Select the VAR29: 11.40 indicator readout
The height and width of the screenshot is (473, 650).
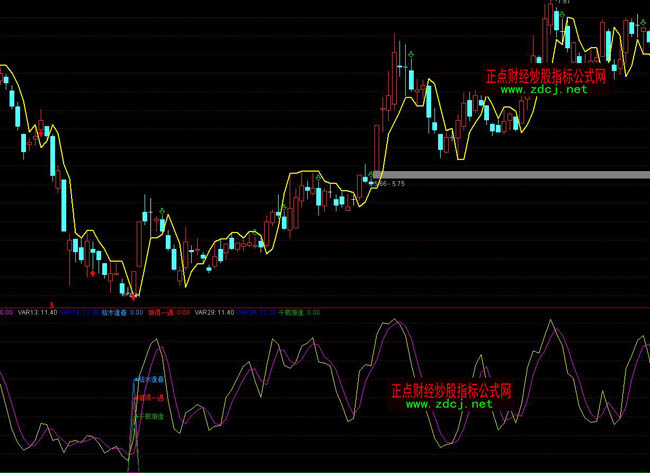coord(215,312)
